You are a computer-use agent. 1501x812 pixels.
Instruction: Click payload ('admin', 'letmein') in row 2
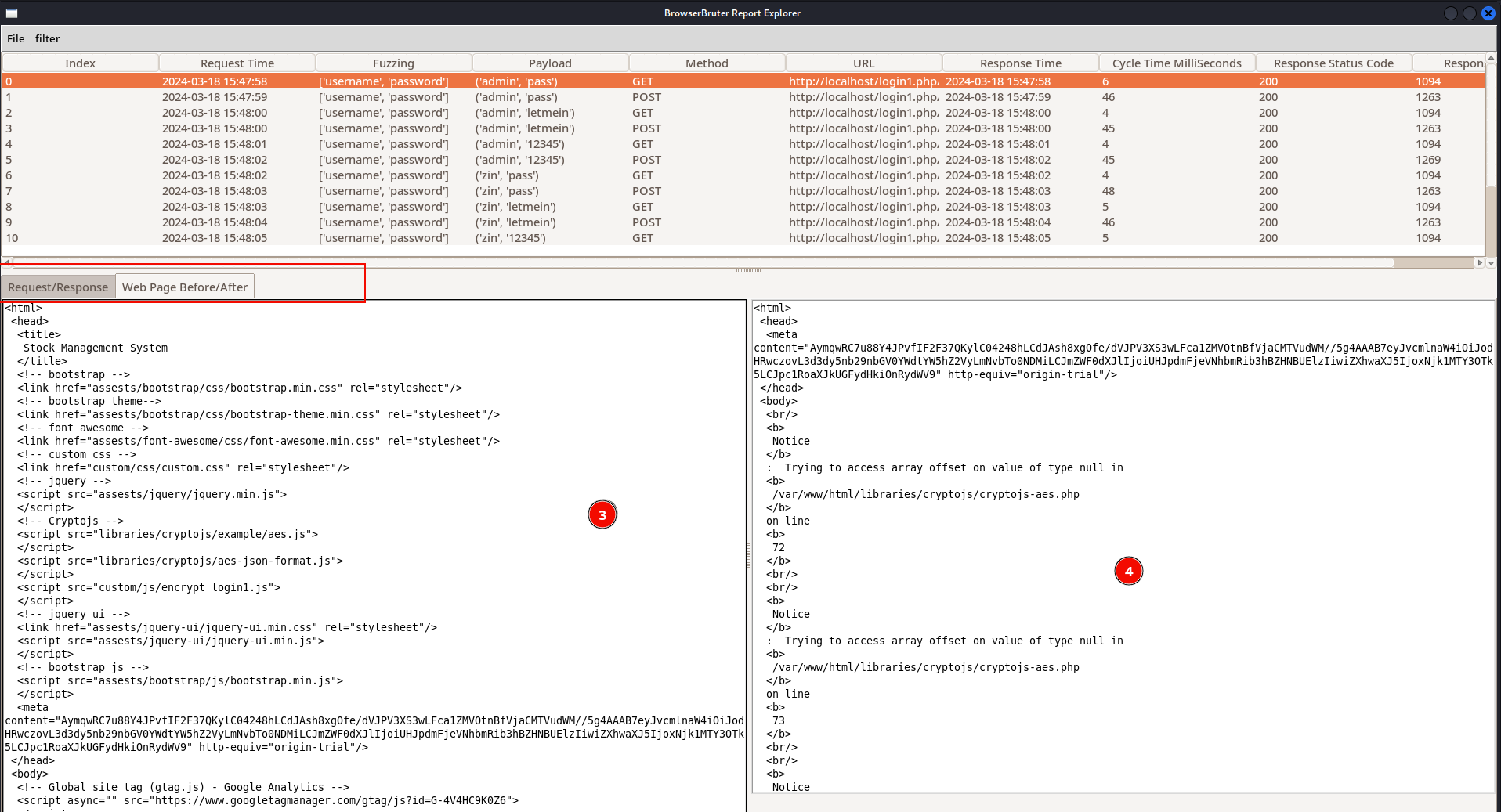pyautogui.click(x=525, y=113)
